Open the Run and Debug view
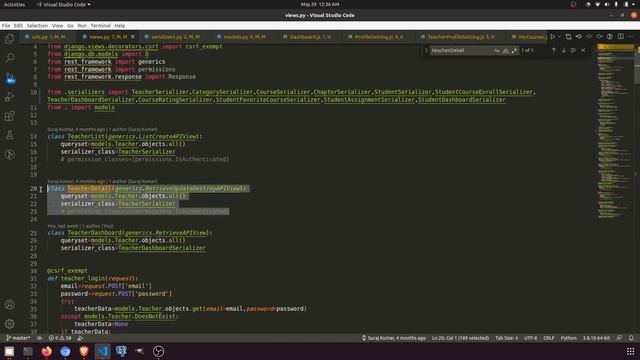 click(9, 97)
